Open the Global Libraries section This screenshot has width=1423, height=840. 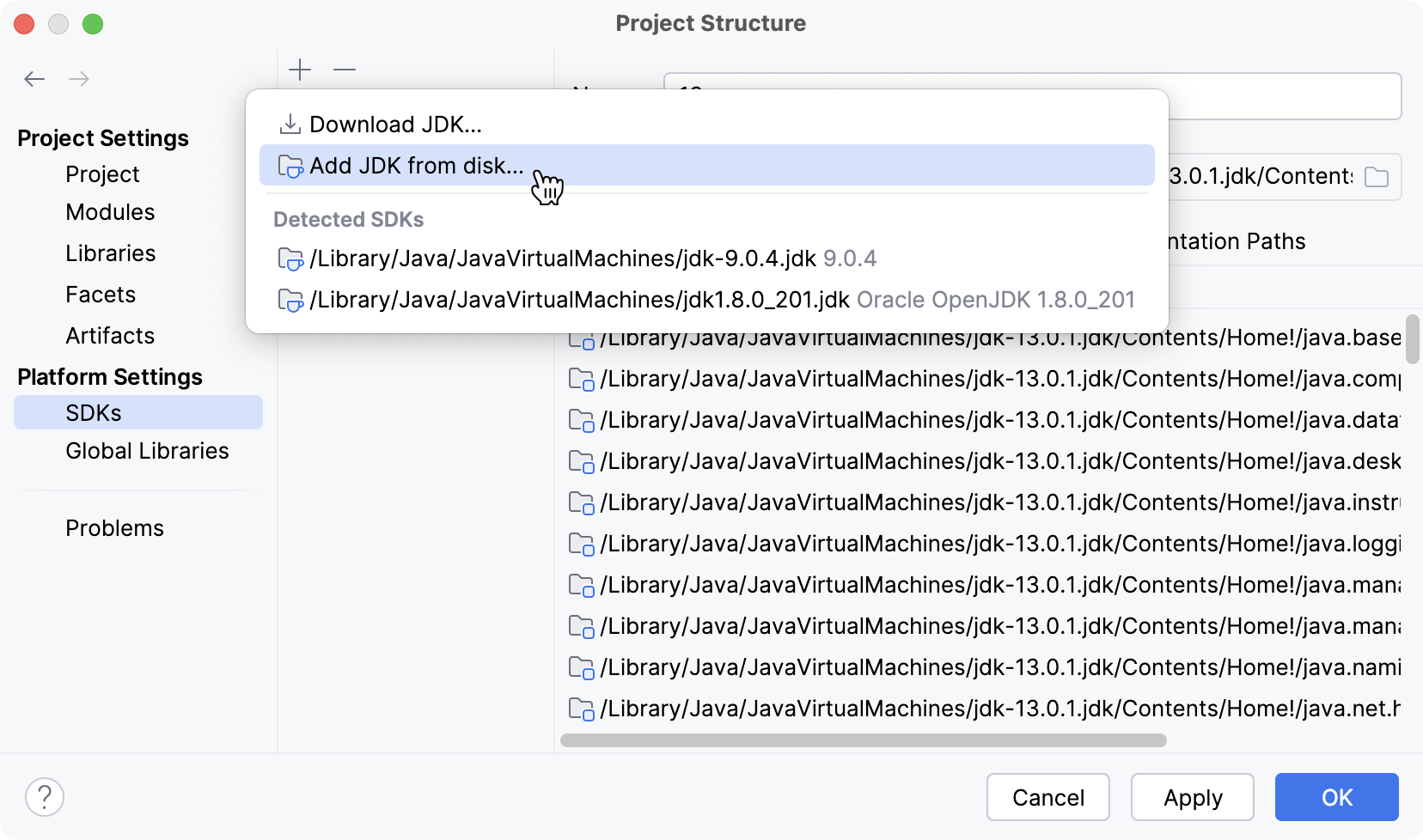147,450
